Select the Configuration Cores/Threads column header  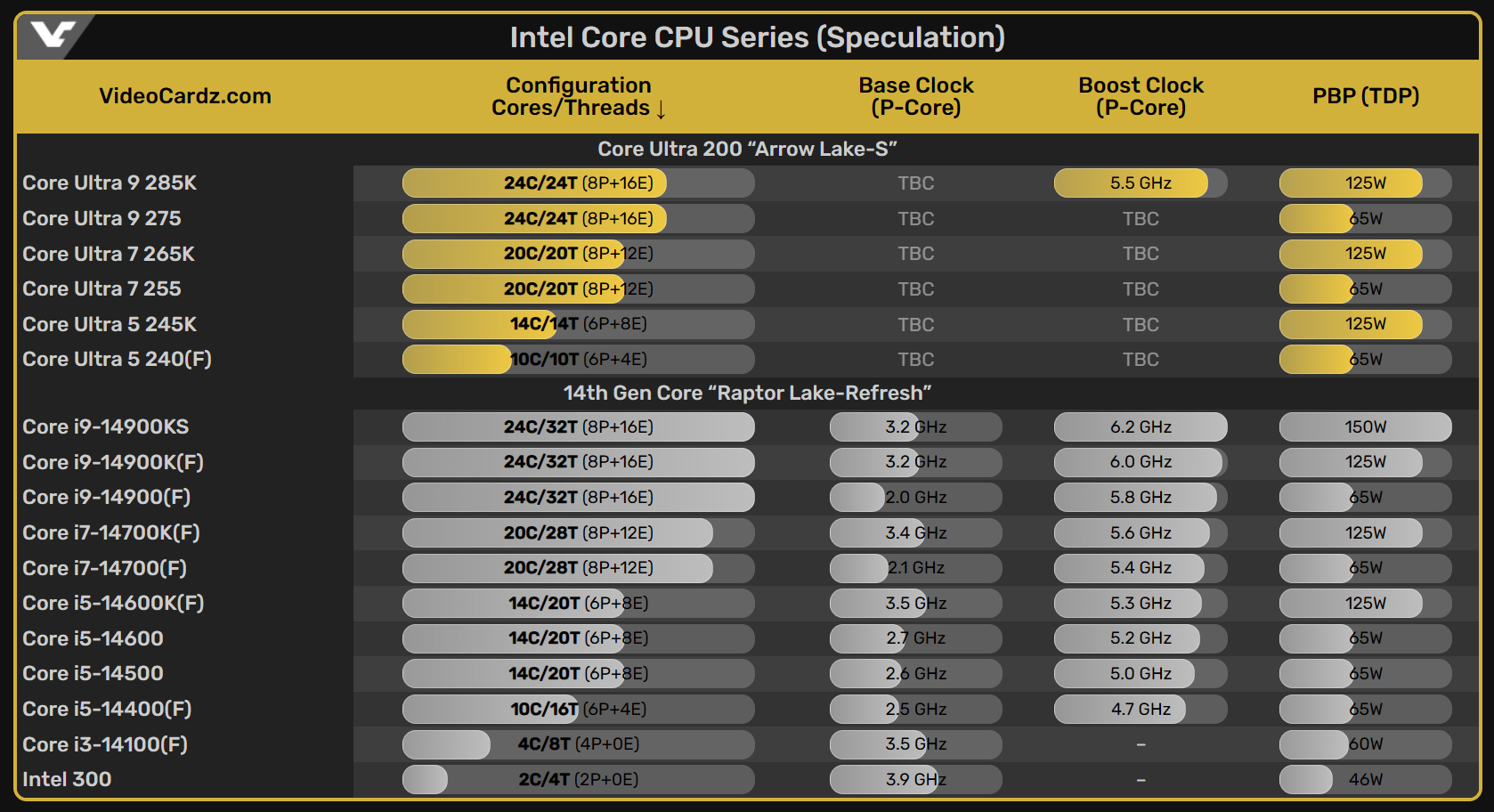click(579, 96)
